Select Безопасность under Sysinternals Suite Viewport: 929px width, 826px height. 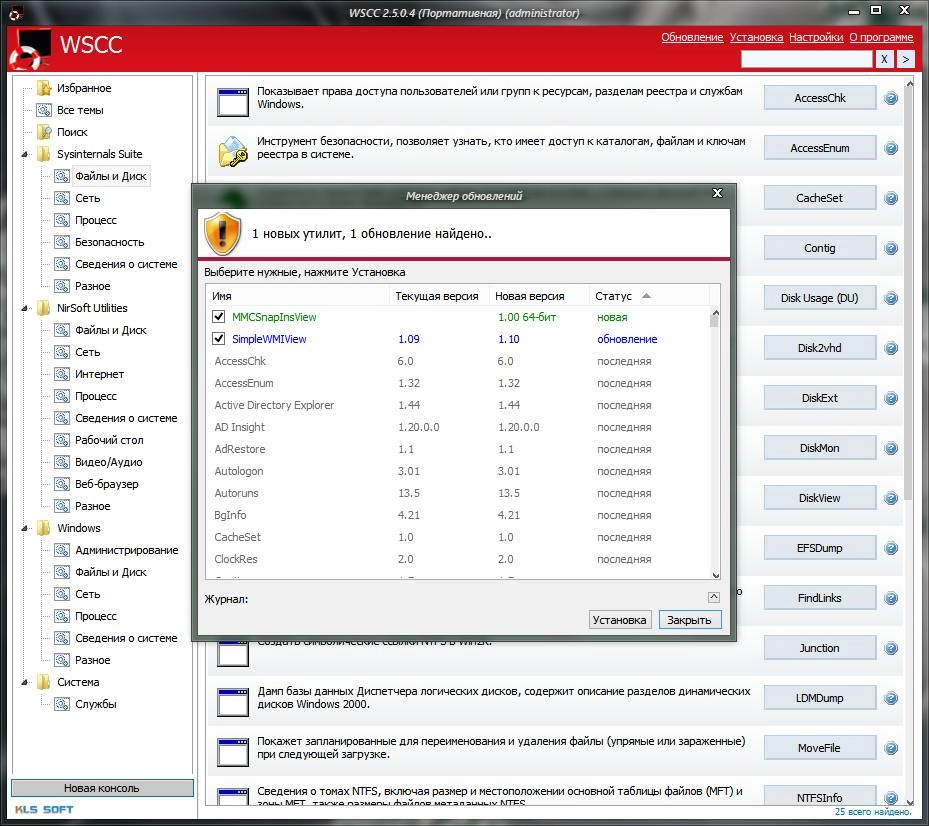point(110,242)
